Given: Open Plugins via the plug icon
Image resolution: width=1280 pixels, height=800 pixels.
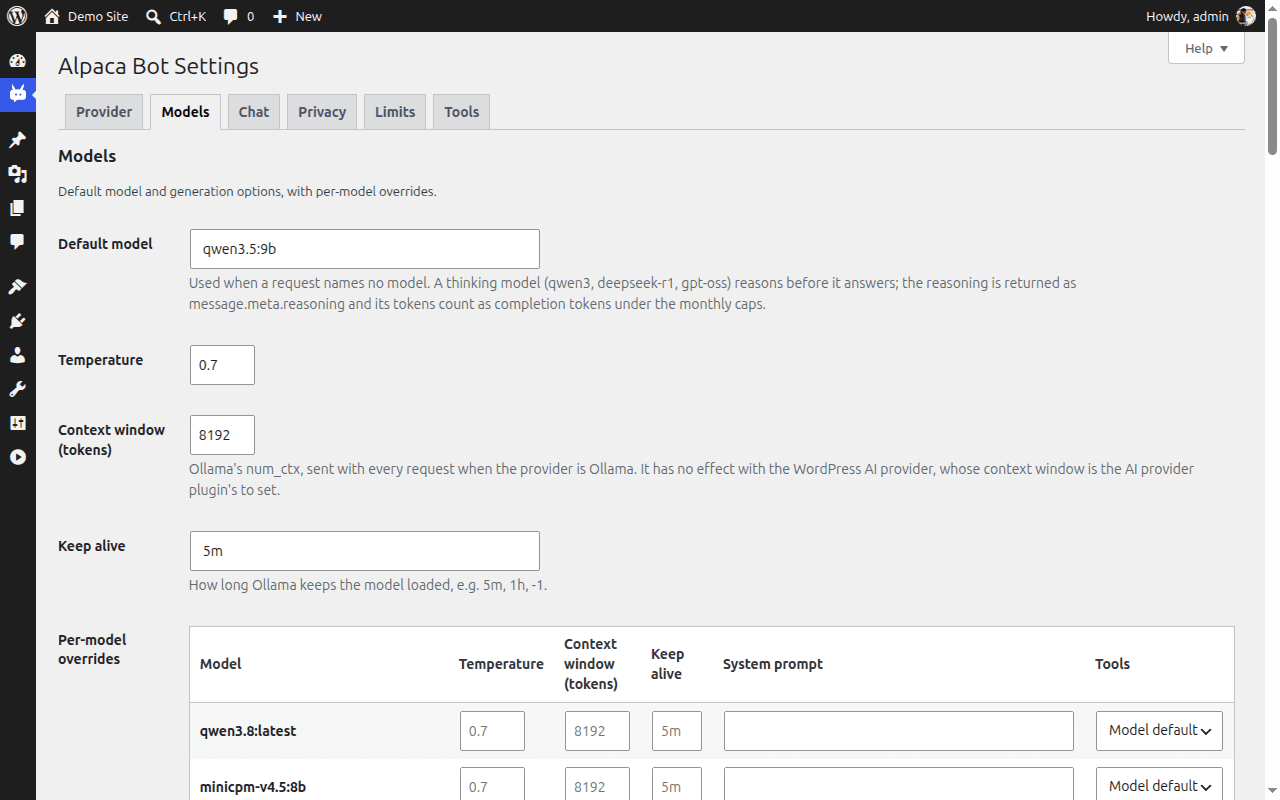Looking at the screenshot, I should pyautogui.click(x=17, y=321).
